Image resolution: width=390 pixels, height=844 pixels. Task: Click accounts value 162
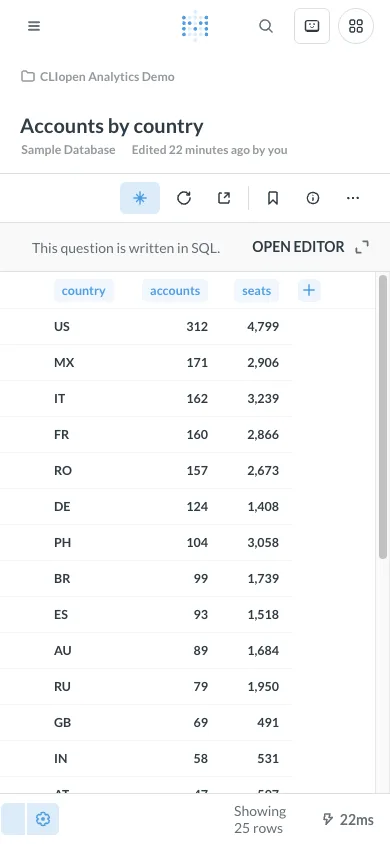pyautogui.click(x=197, y=398)
